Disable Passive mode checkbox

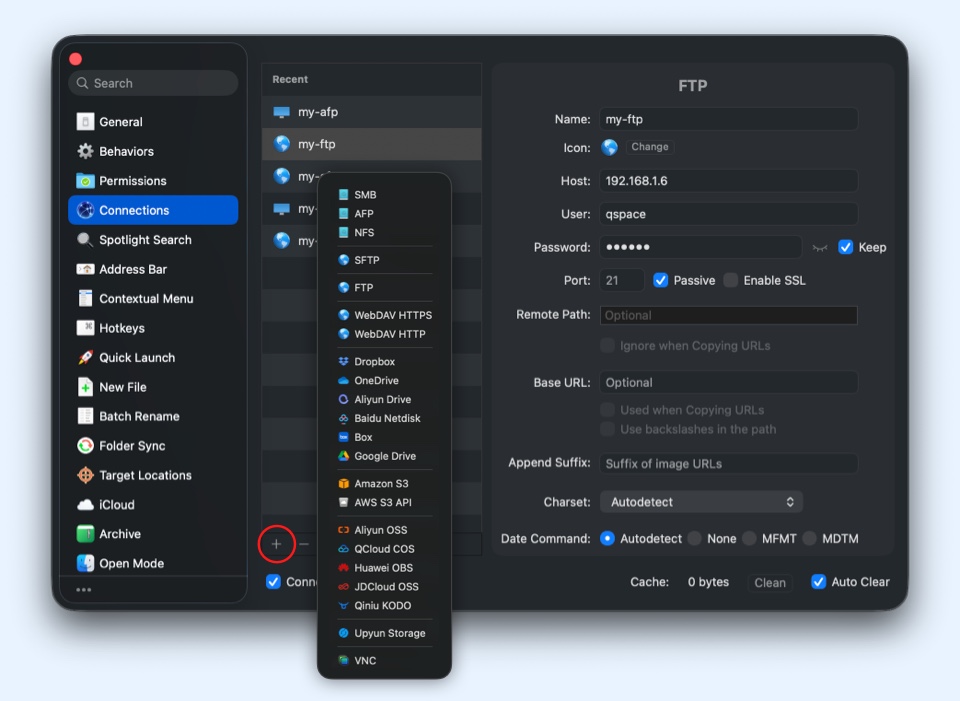pos(661,280)
